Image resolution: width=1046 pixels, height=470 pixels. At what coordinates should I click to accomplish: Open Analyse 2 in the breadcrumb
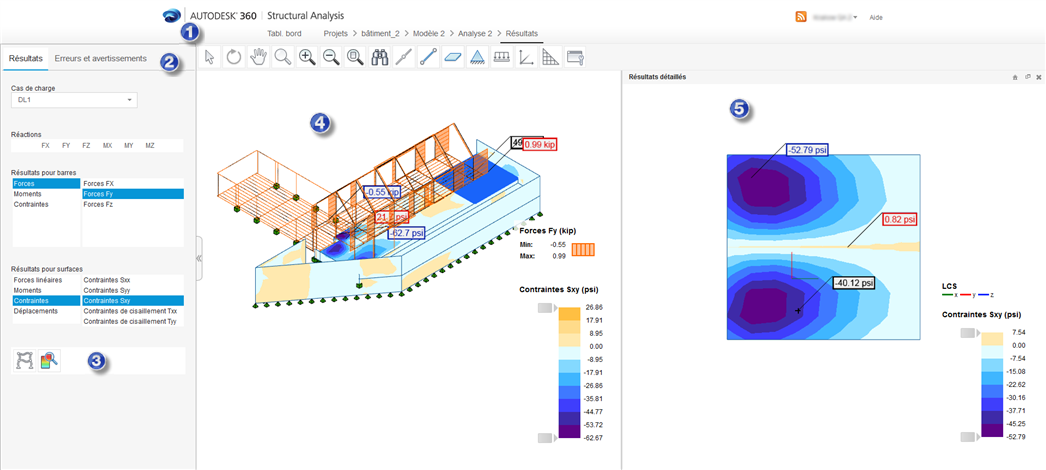pos(475,33)
